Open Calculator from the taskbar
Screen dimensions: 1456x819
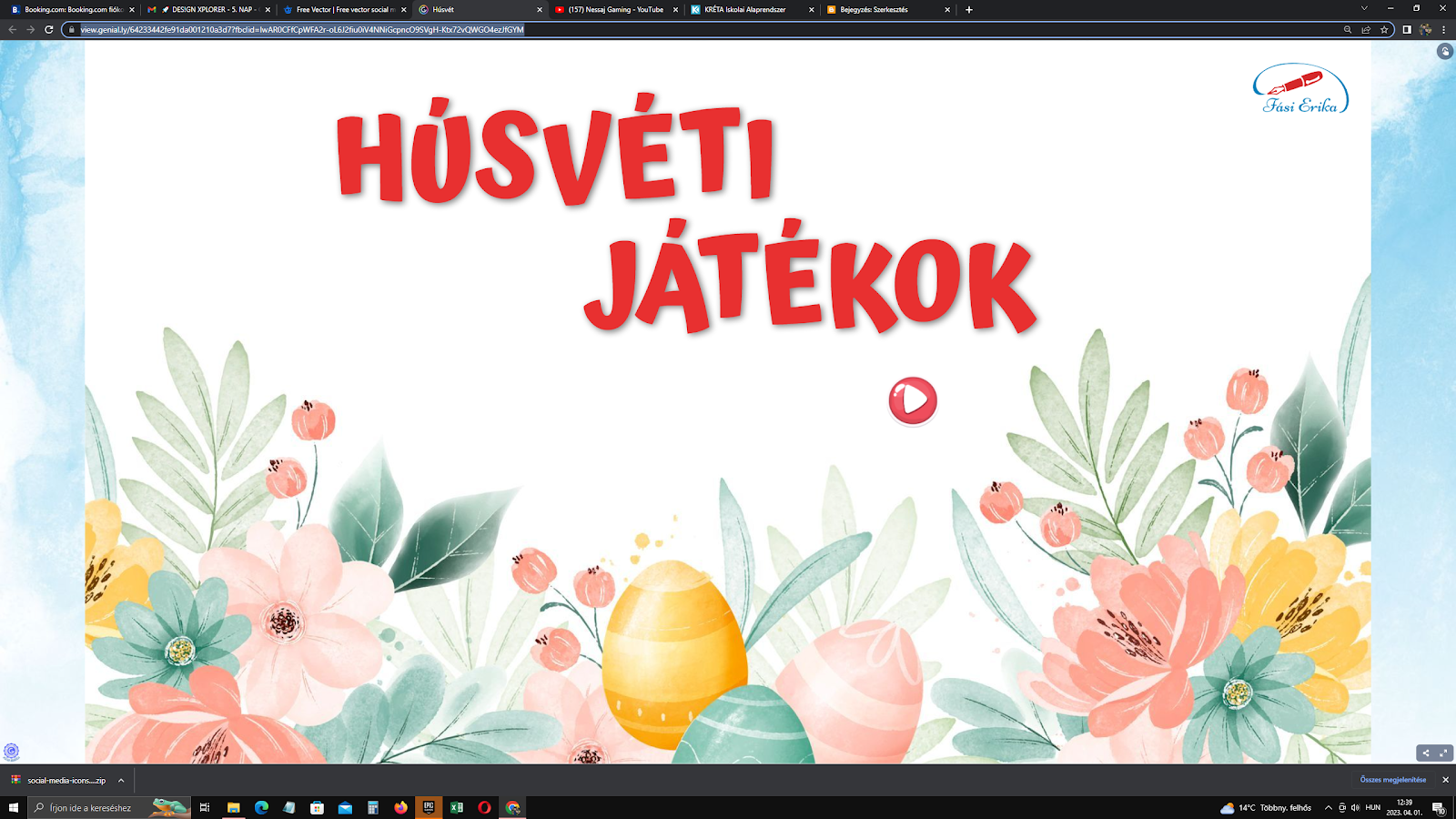pyautogui.click(x=373, y=807)
